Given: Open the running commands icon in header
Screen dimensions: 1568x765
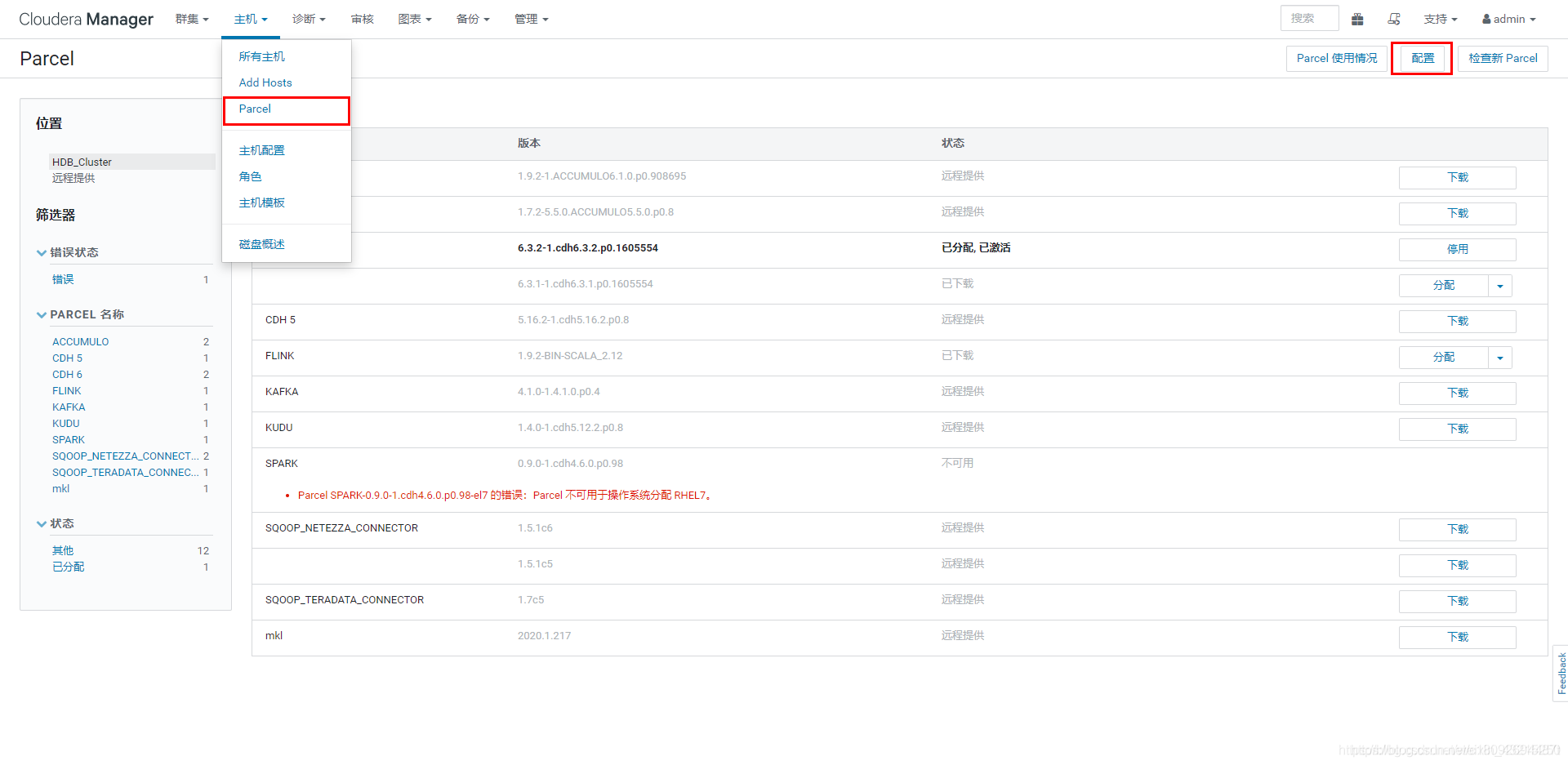Looking at the screenshot, I should [1394, 19].
